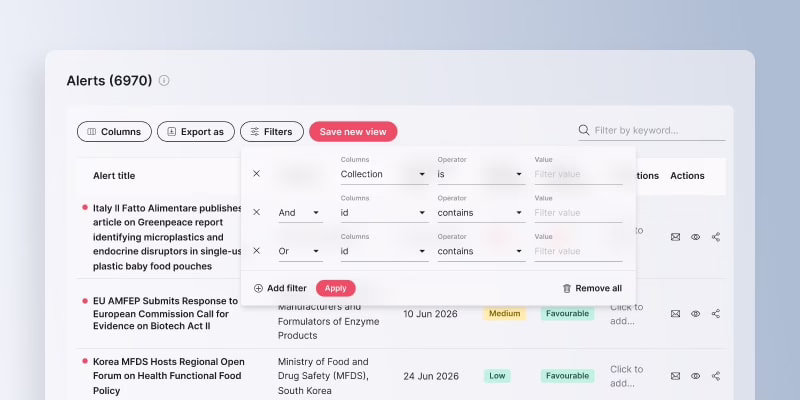The width and height of the screenshot is (800, 400).
Task: Click the Formulators of Enzyme Products cell
Action: tap(329, 321)
